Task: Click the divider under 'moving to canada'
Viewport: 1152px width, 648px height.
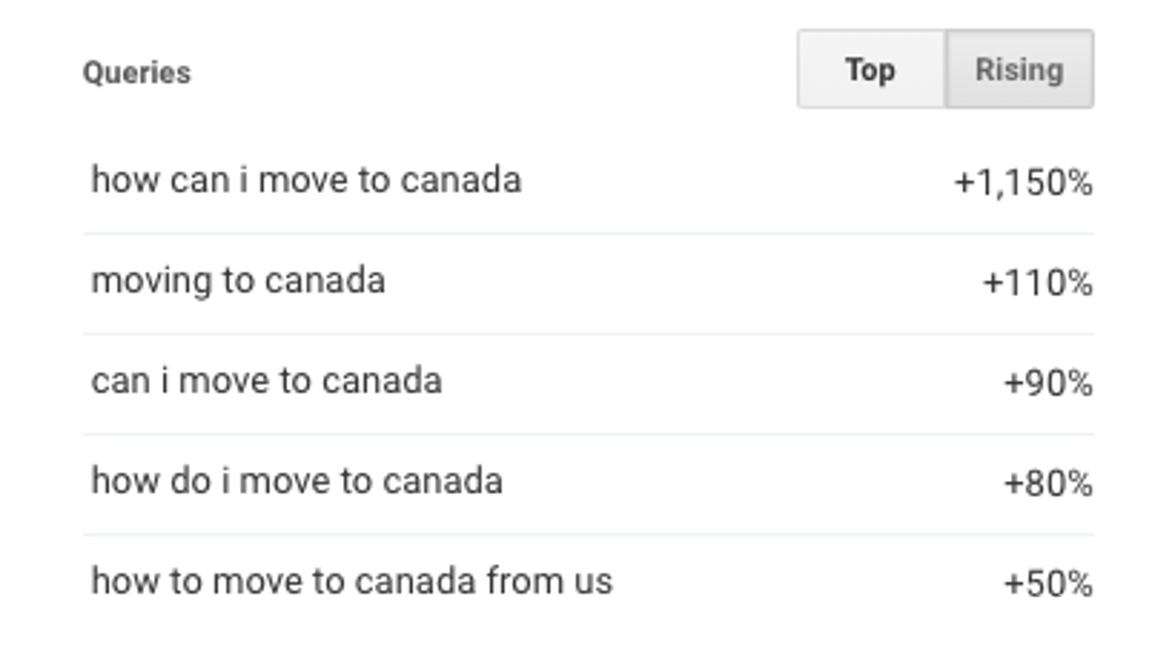Action: click(x=590, y=330)
